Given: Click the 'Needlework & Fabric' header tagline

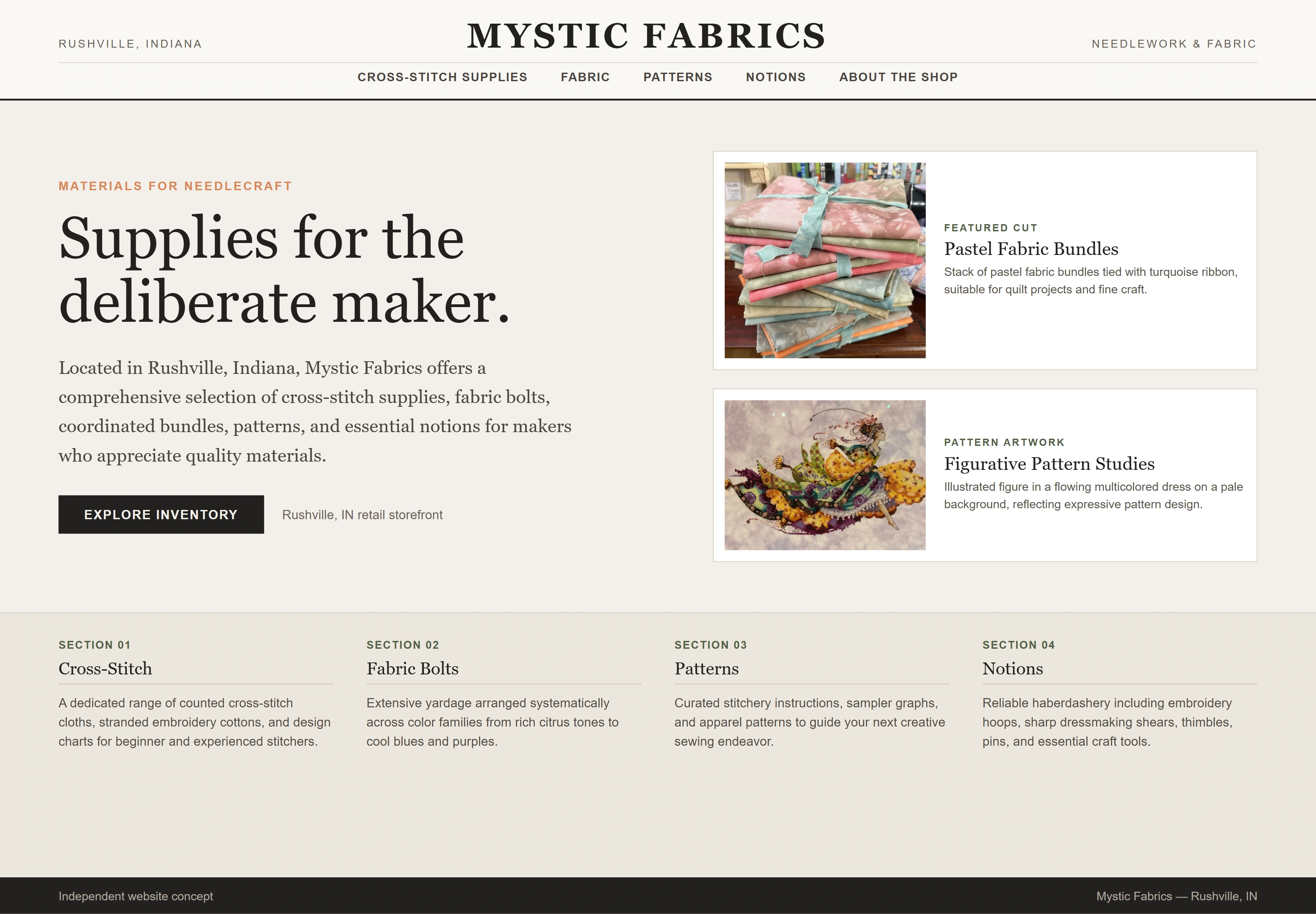Looking at the screenshot, I should [x=1174, y=44].
